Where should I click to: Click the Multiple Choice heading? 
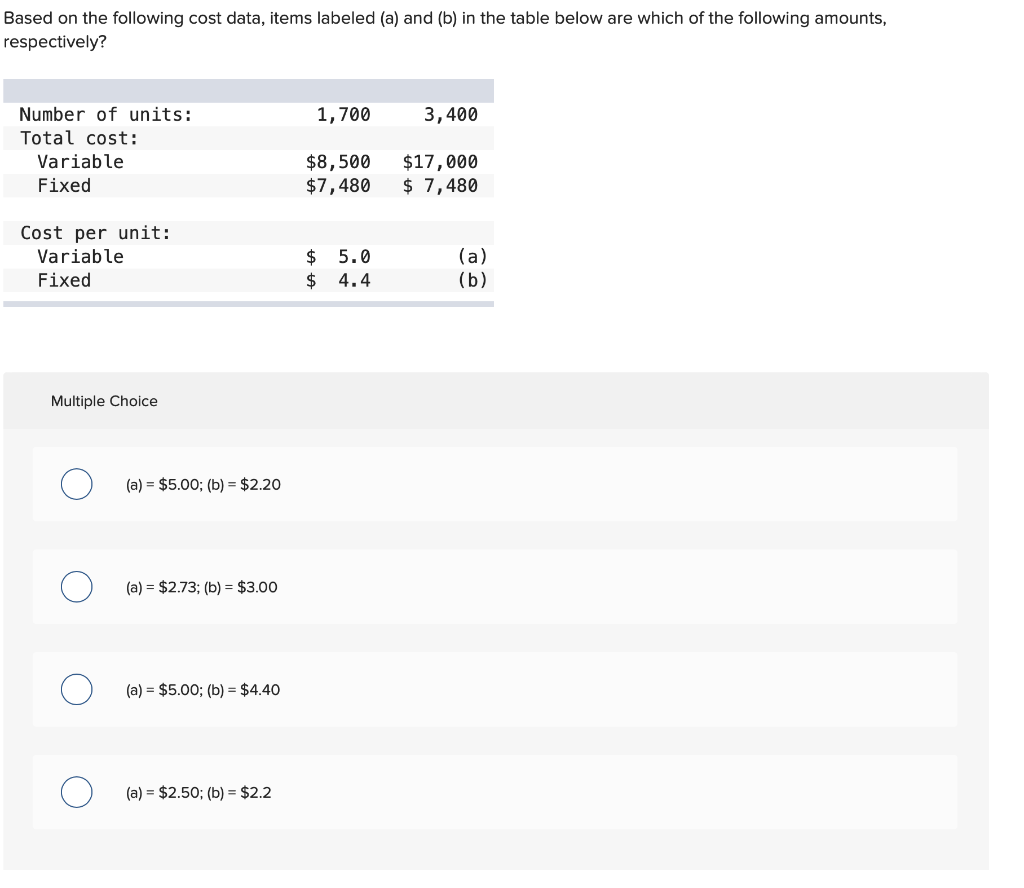104,401
